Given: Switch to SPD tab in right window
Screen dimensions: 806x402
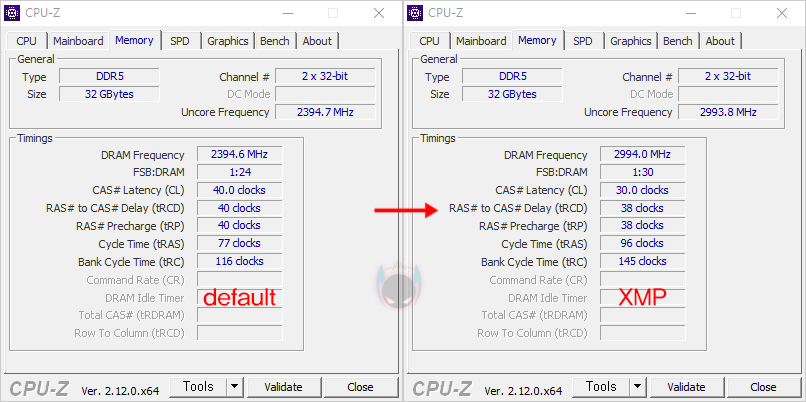Looking at the screenshot, I should click(x=583, y=41).
